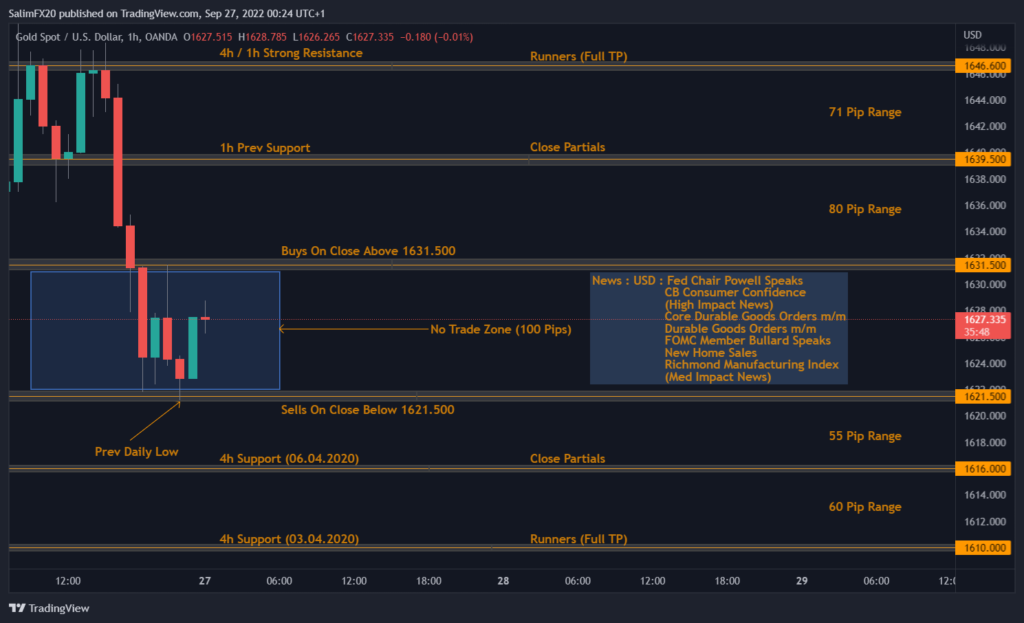Click the Buys On Close Above 1631.500 annotation
Viewport: 1024px width, 623px height.
(367, 251)
